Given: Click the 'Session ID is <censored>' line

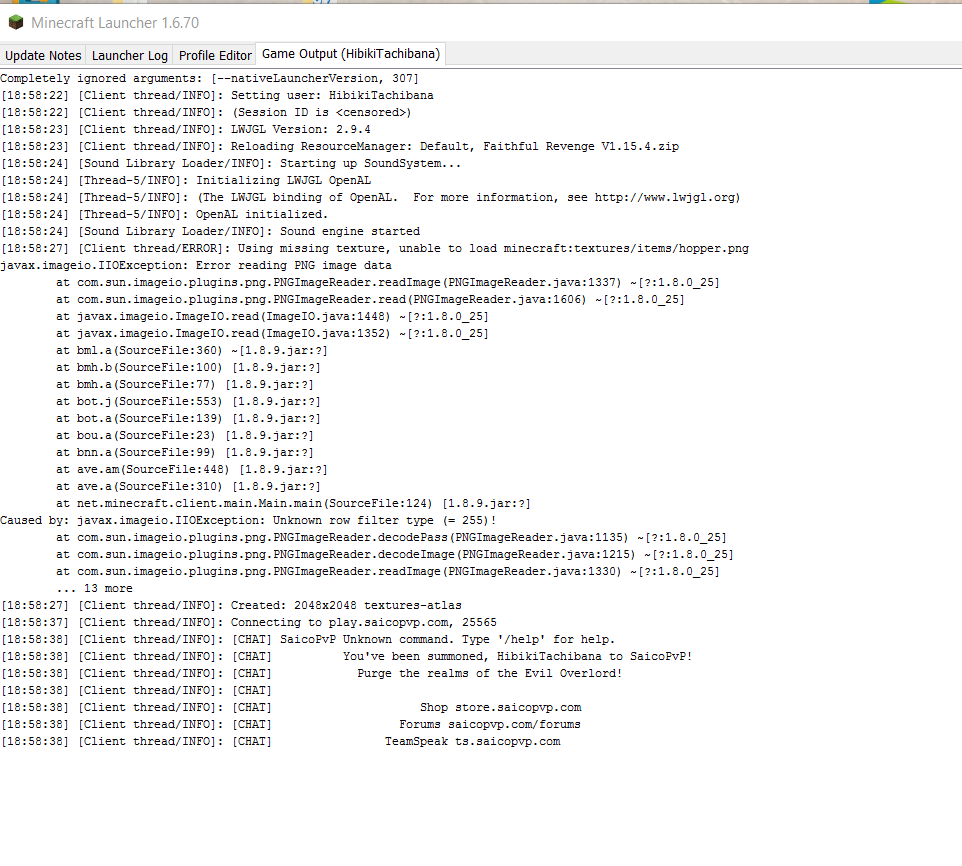Looking at the screenshot, I should 206,113.
